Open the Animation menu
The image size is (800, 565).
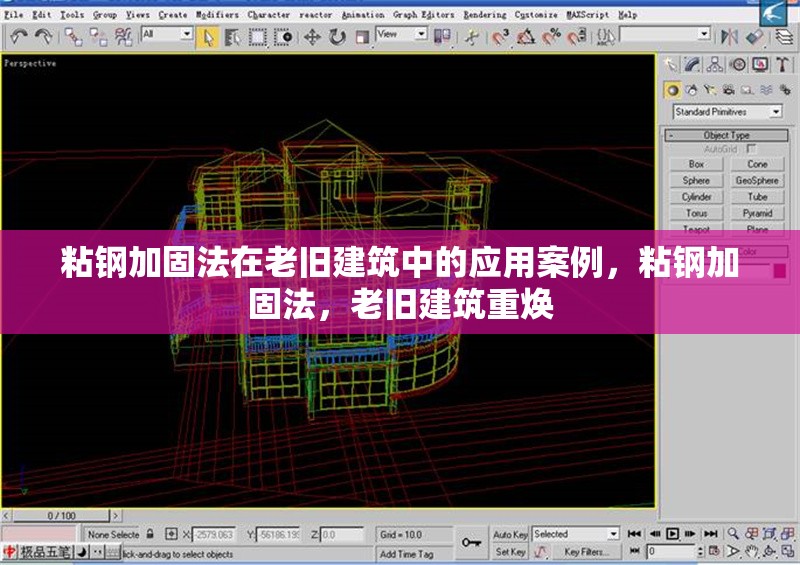coord(363,15)
